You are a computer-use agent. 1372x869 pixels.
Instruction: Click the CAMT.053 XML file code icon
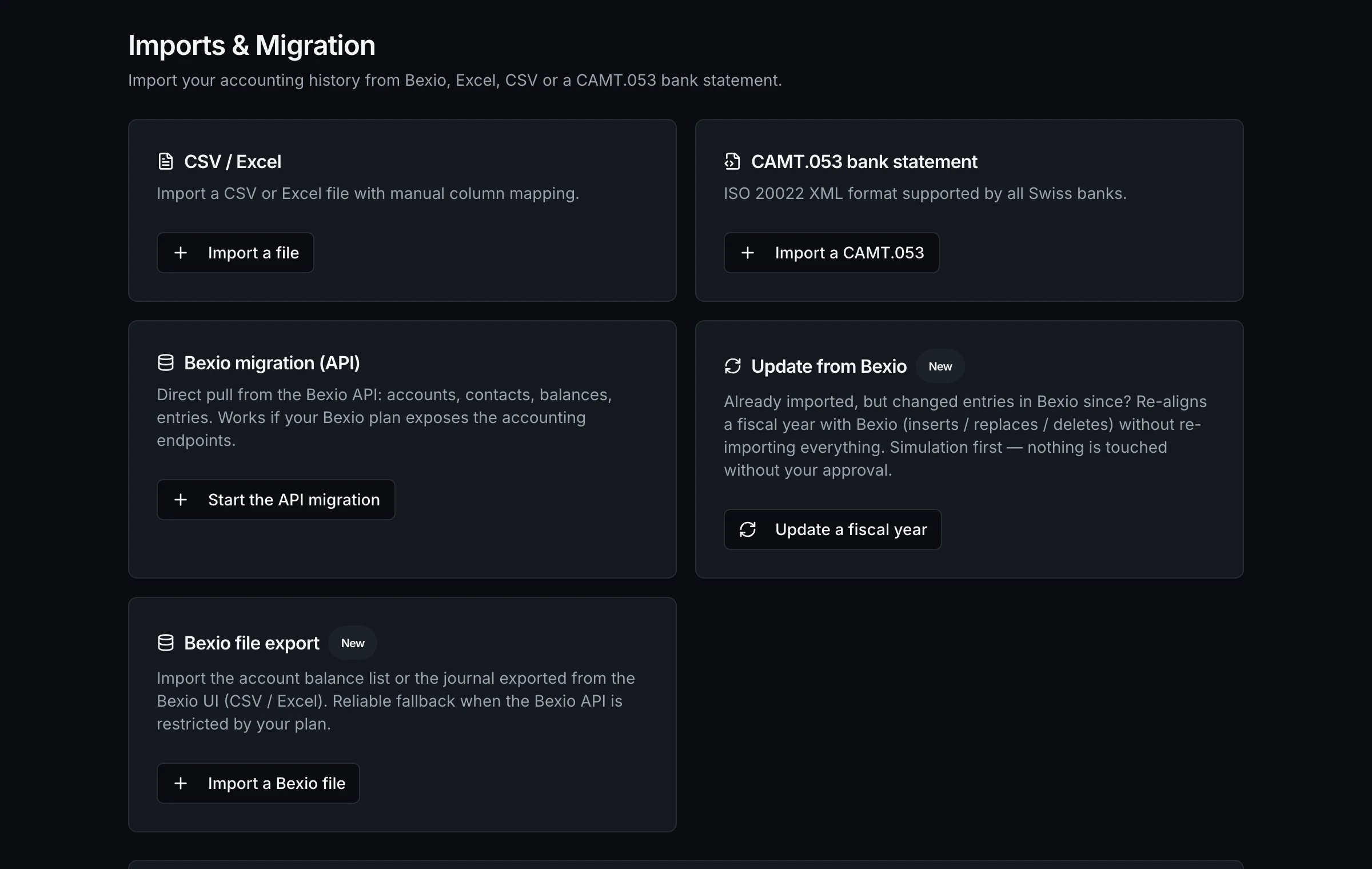tap(732, 162)
